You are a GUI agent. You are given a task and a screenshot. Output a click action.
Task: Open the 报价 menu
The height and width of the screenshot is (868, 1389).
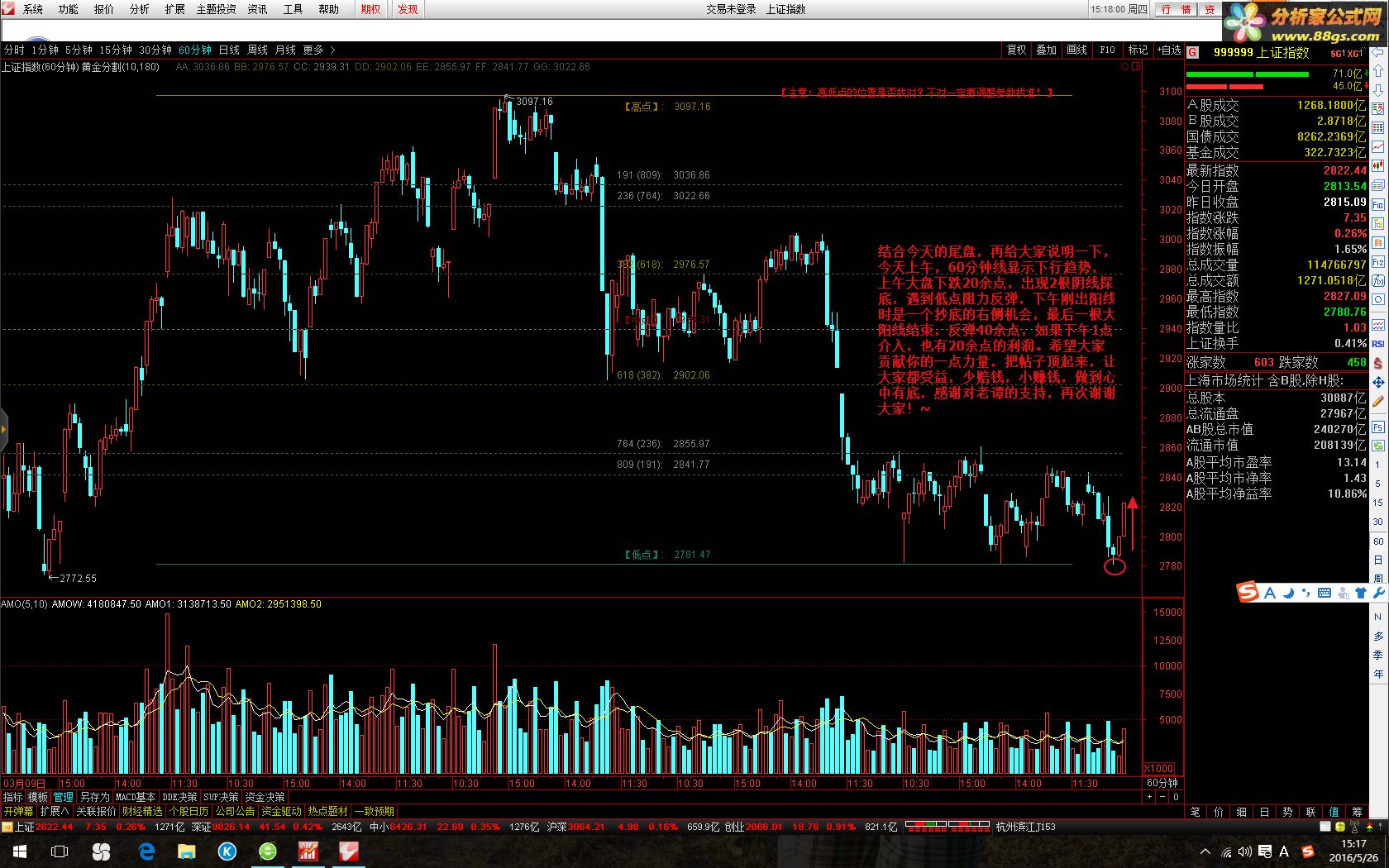coord(104,9)
